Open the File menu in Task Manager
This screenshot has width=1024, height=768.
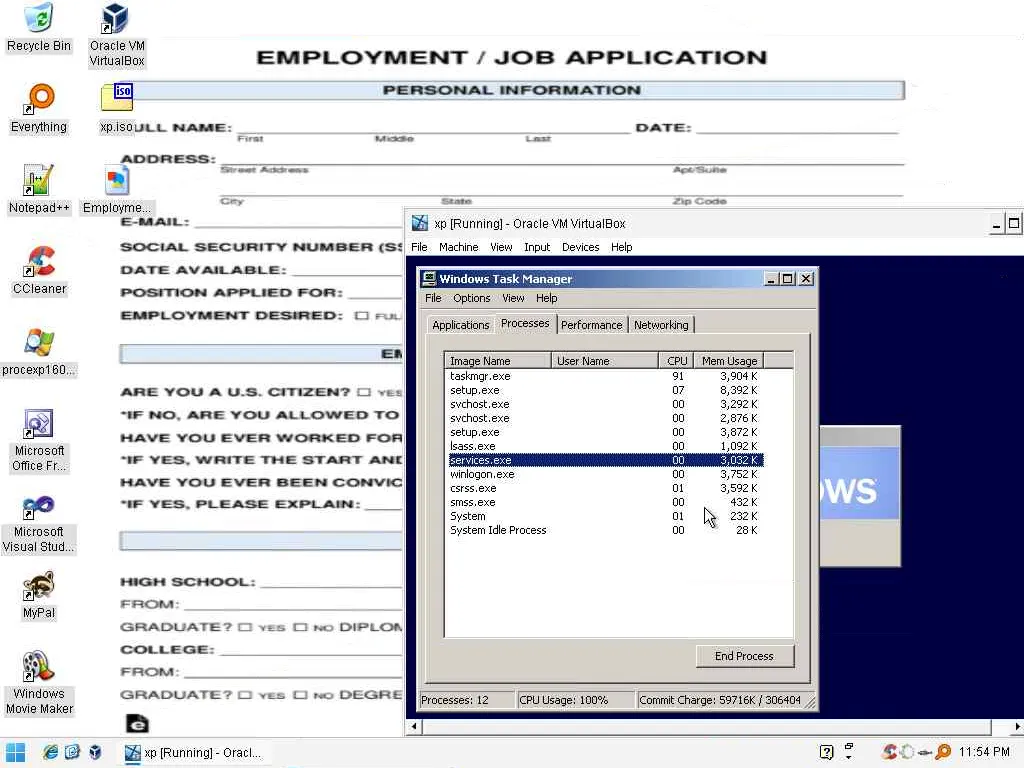point(433,298)
